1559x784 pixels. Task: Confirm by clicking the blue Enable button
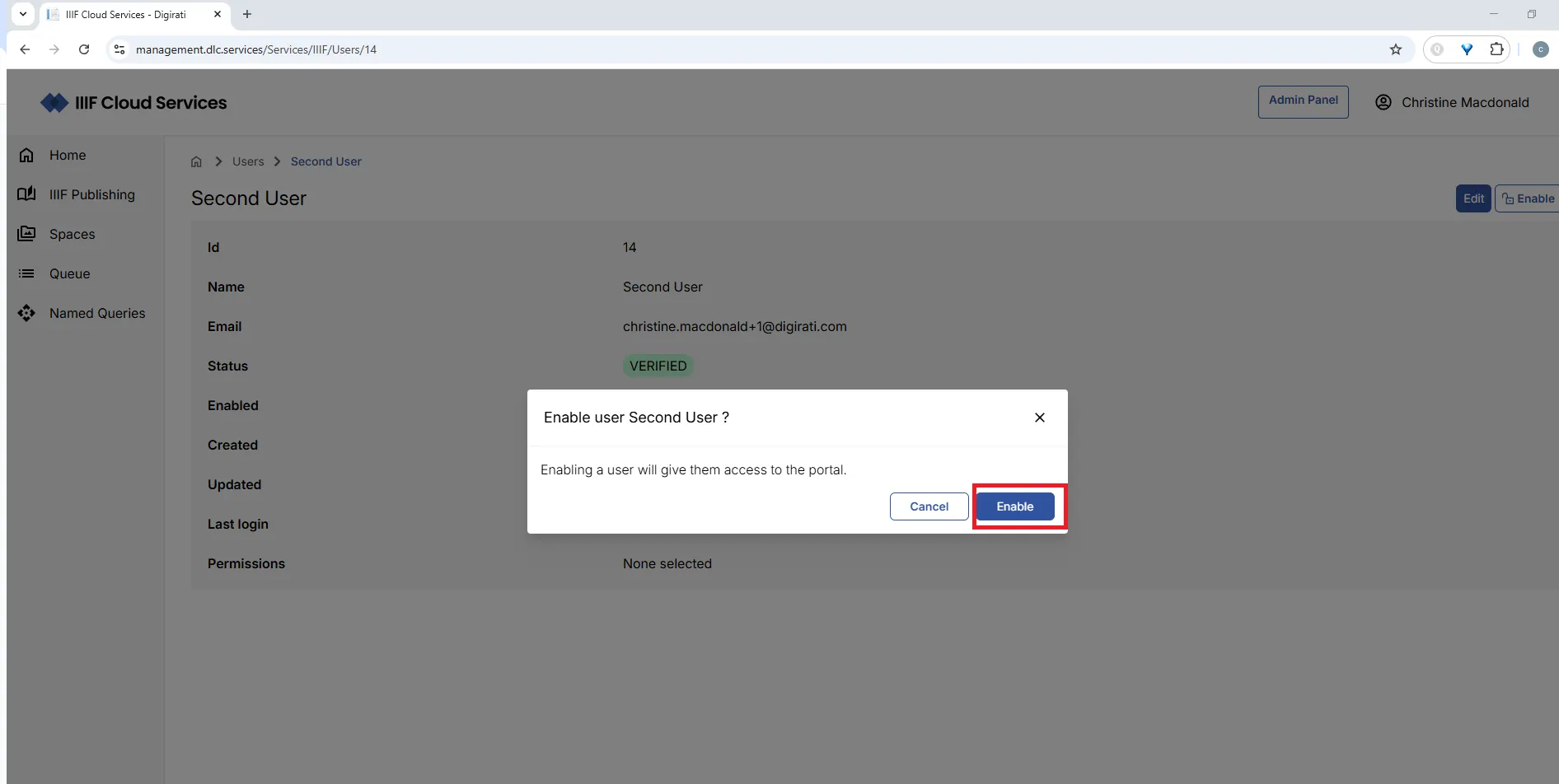[1014, 506]
